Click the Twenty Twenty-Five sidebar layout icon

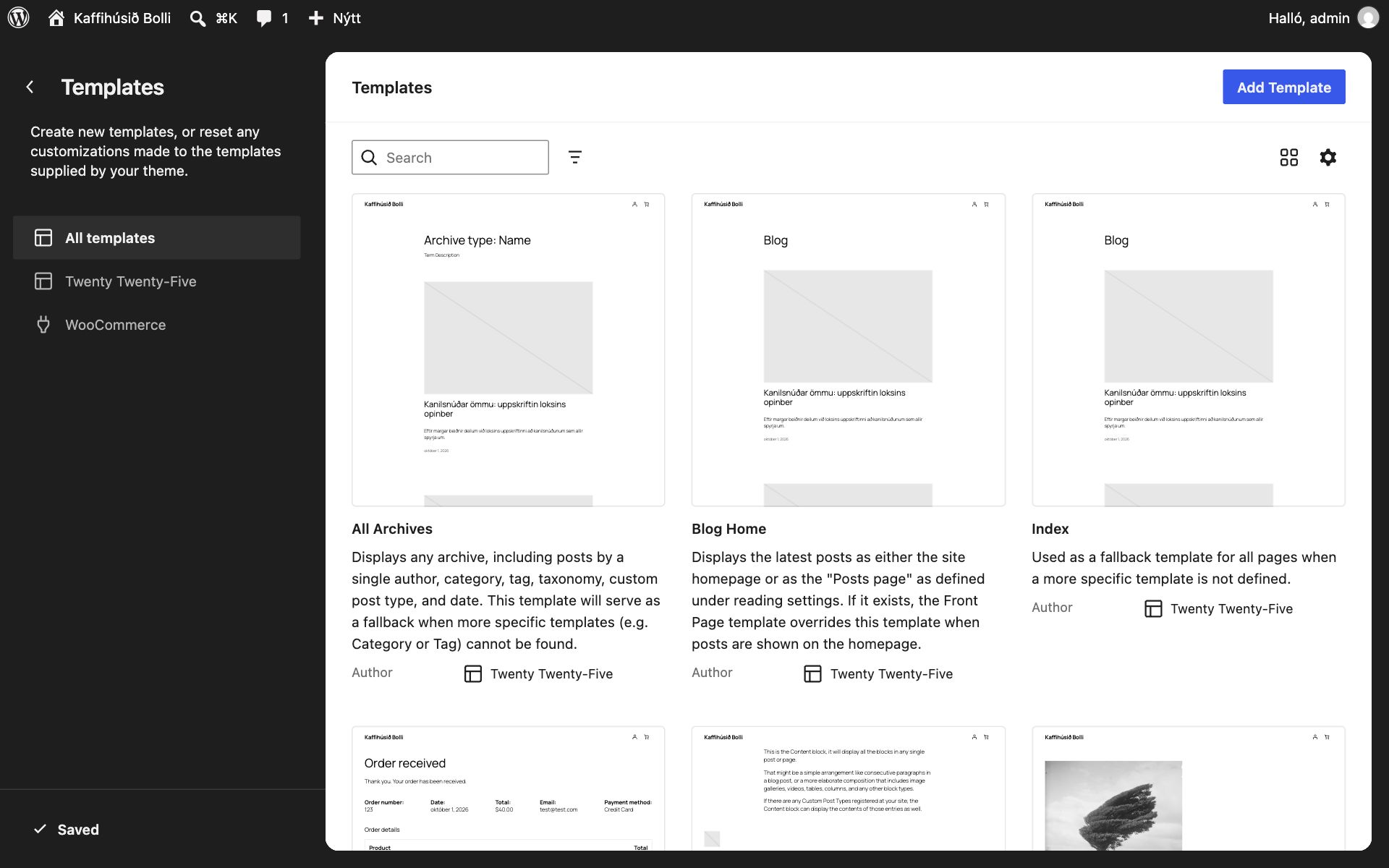pyautogui.click(x=43, y=281)
